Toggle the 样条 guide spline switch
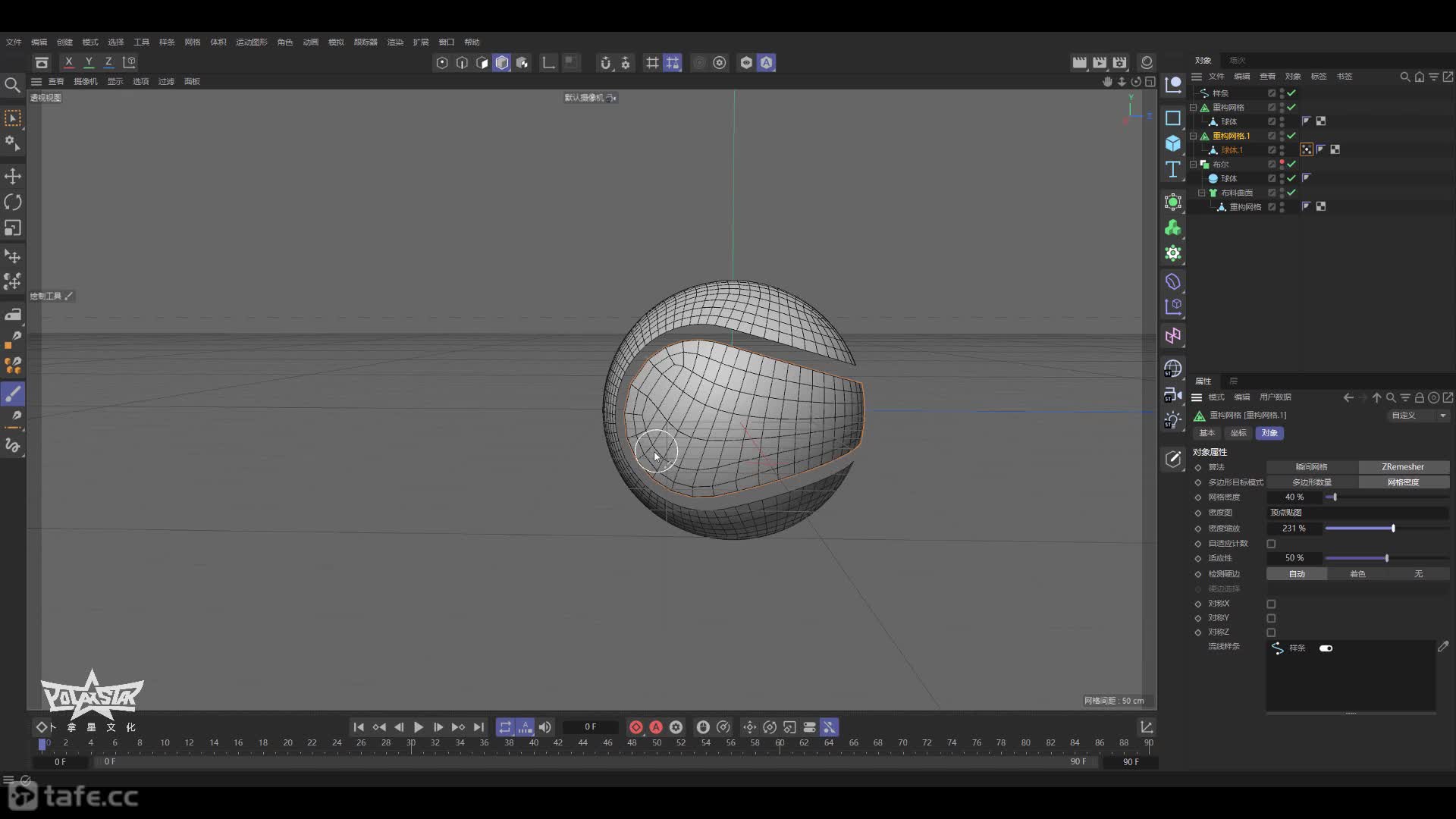 click(1326, 648)
